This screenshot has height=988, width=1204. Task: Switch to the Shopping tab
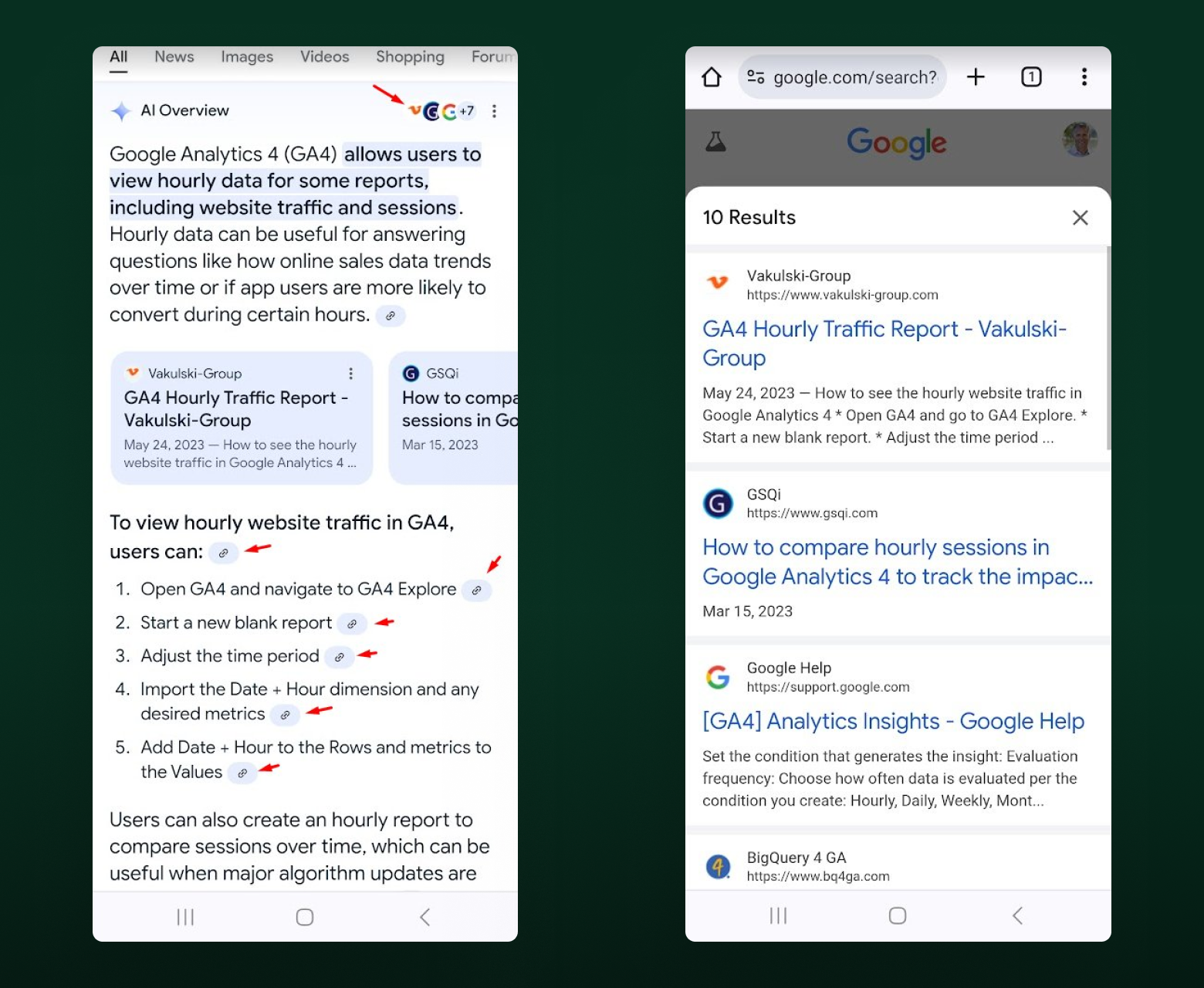click(411, 57)
